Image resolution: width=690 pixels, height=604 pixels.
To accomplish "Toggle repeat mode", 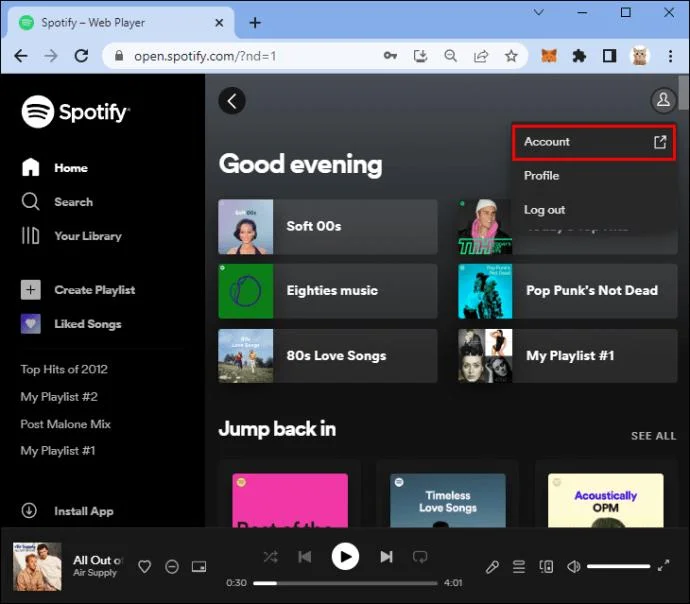I will point(420,557).
